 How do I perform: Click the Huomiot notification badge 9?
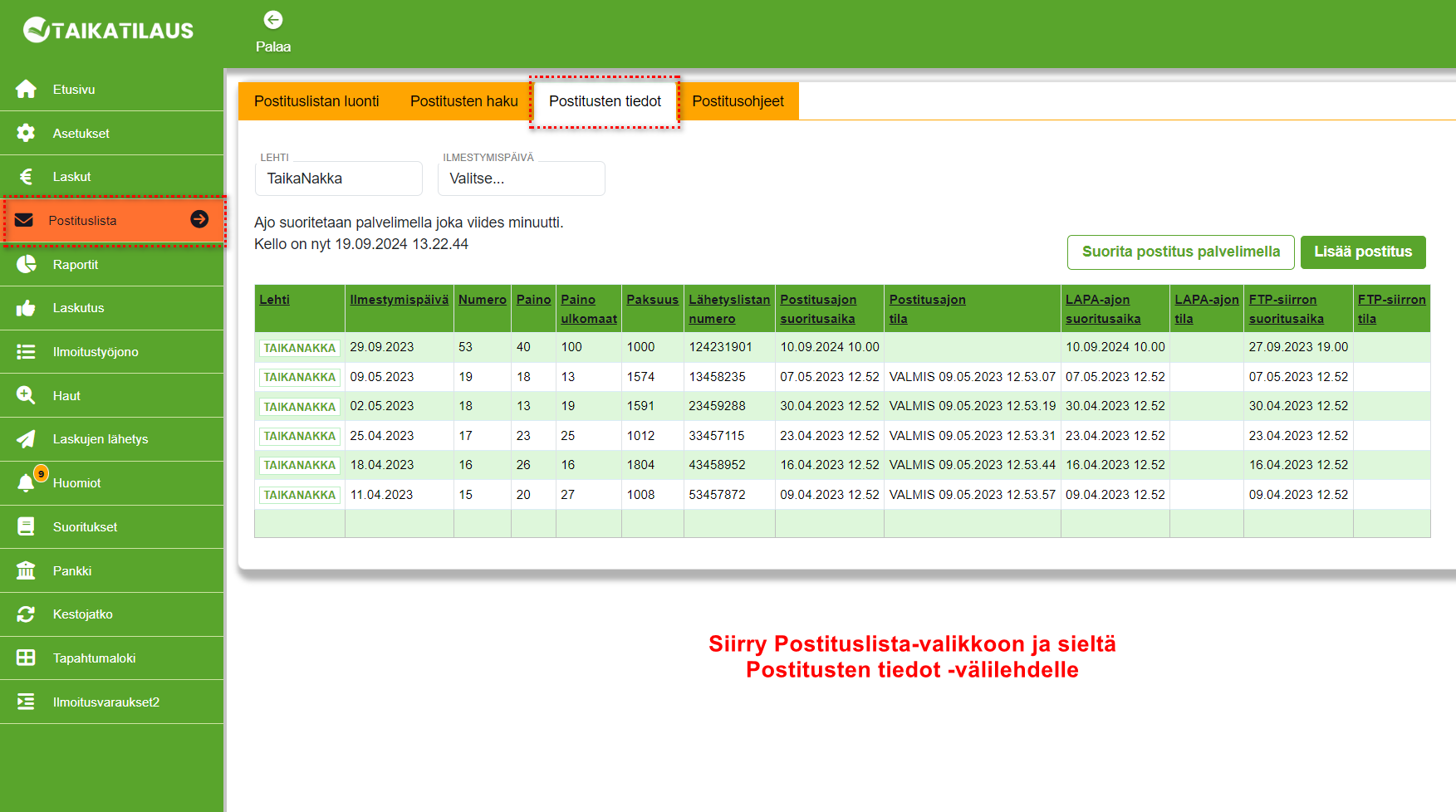coord(41,474)
